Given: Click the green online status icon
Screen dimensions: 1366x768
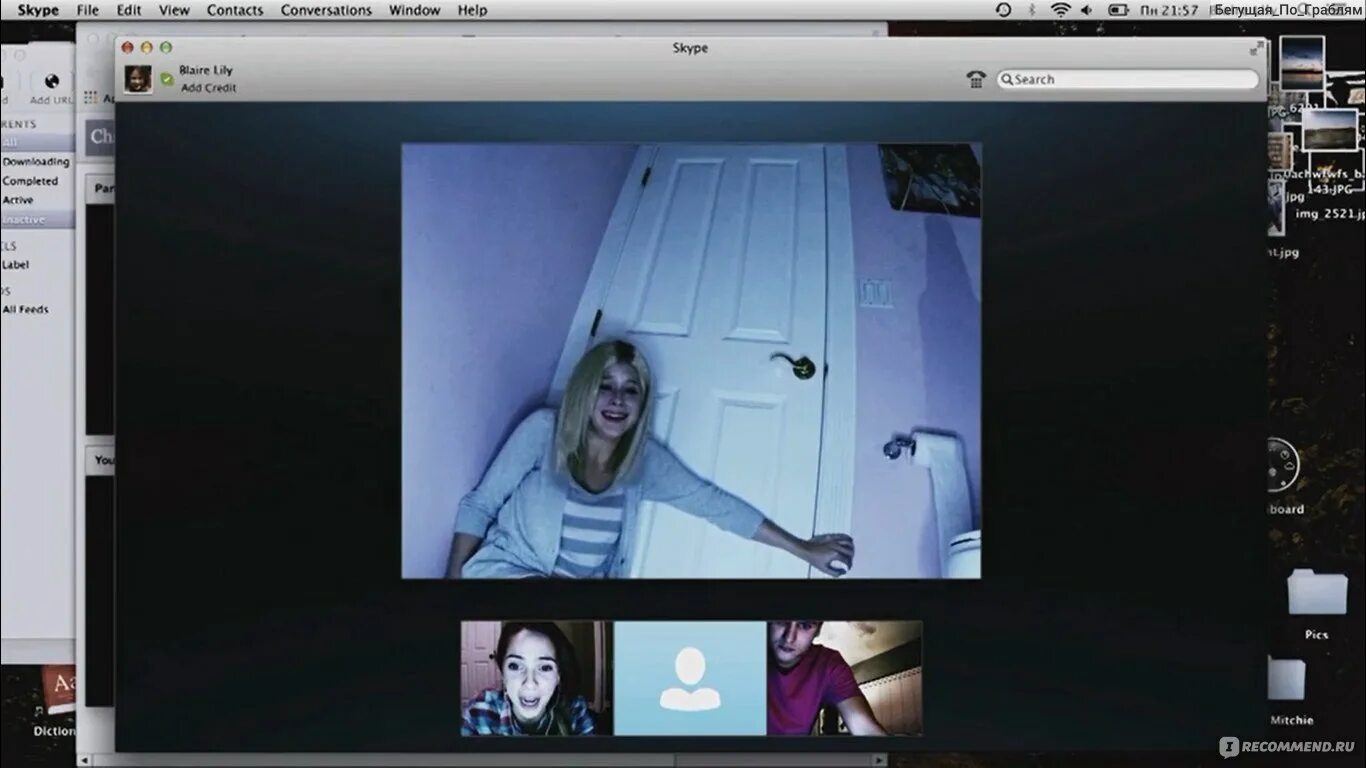Looking at the screenshot, I should [x=167, y=79].
